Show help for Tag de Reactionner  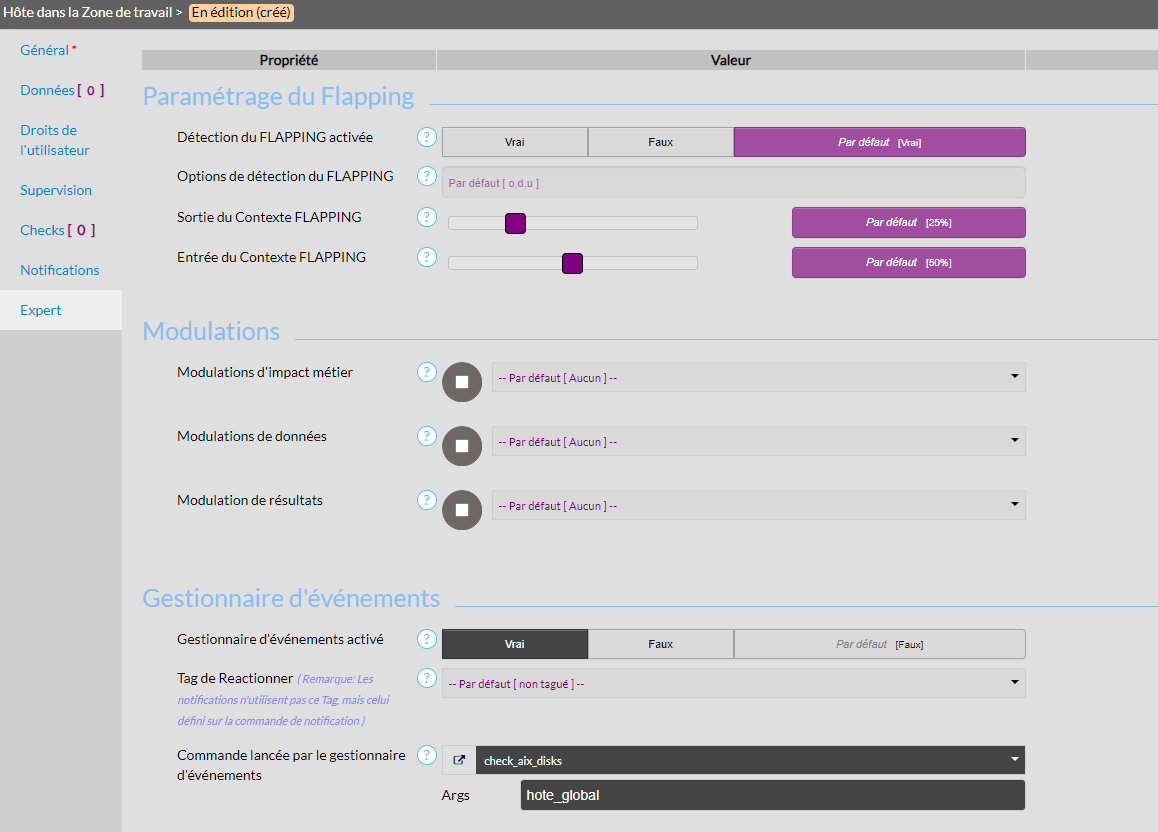point(427,678)
